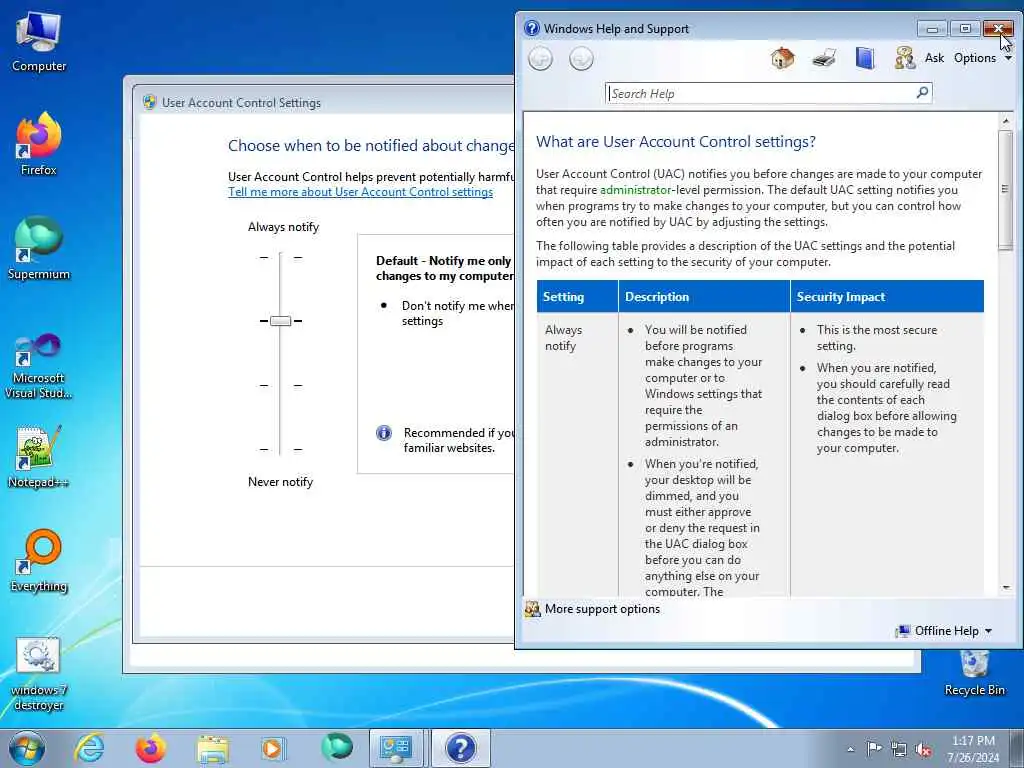Select the windows 7 destroyer desktop icon
The image size is (1024, 768).
click(39, 674)
